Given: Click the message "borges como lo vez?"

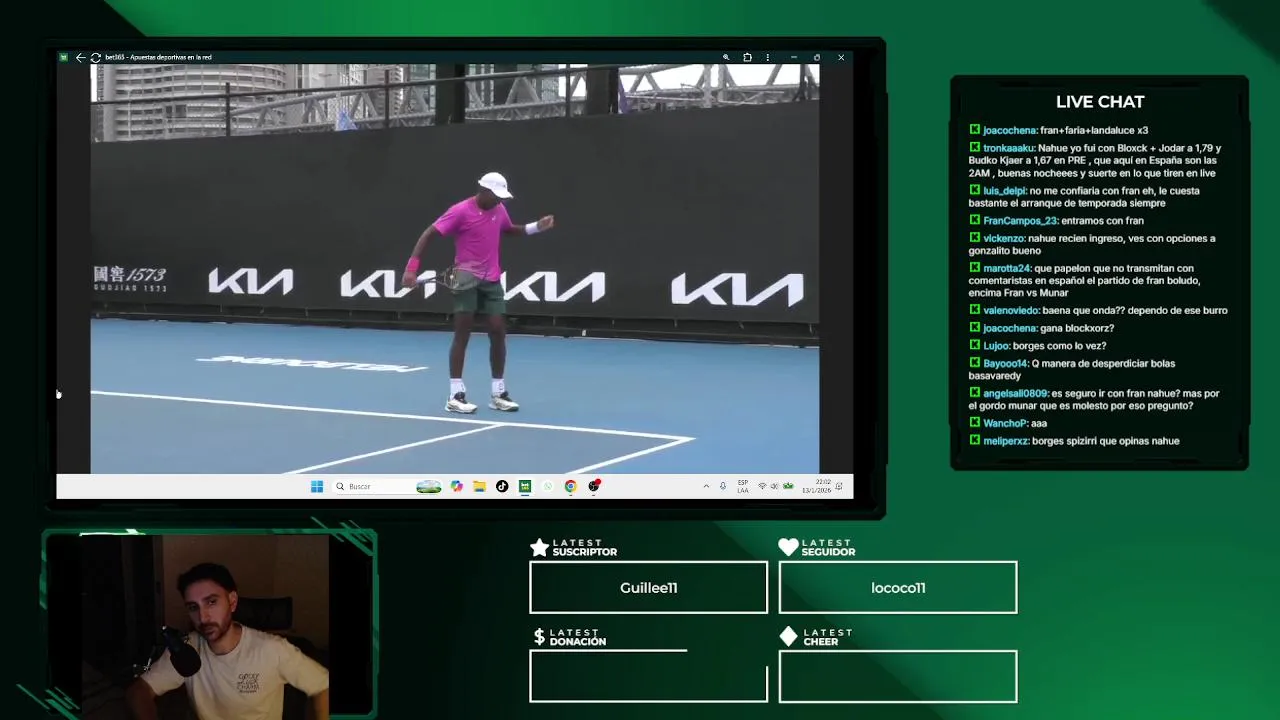Looking at the screenshot, I should (x=1060, y=346).
